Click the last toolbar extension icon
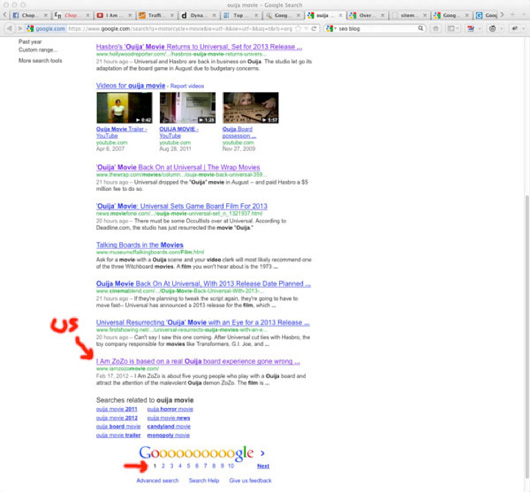 (515, 29)
